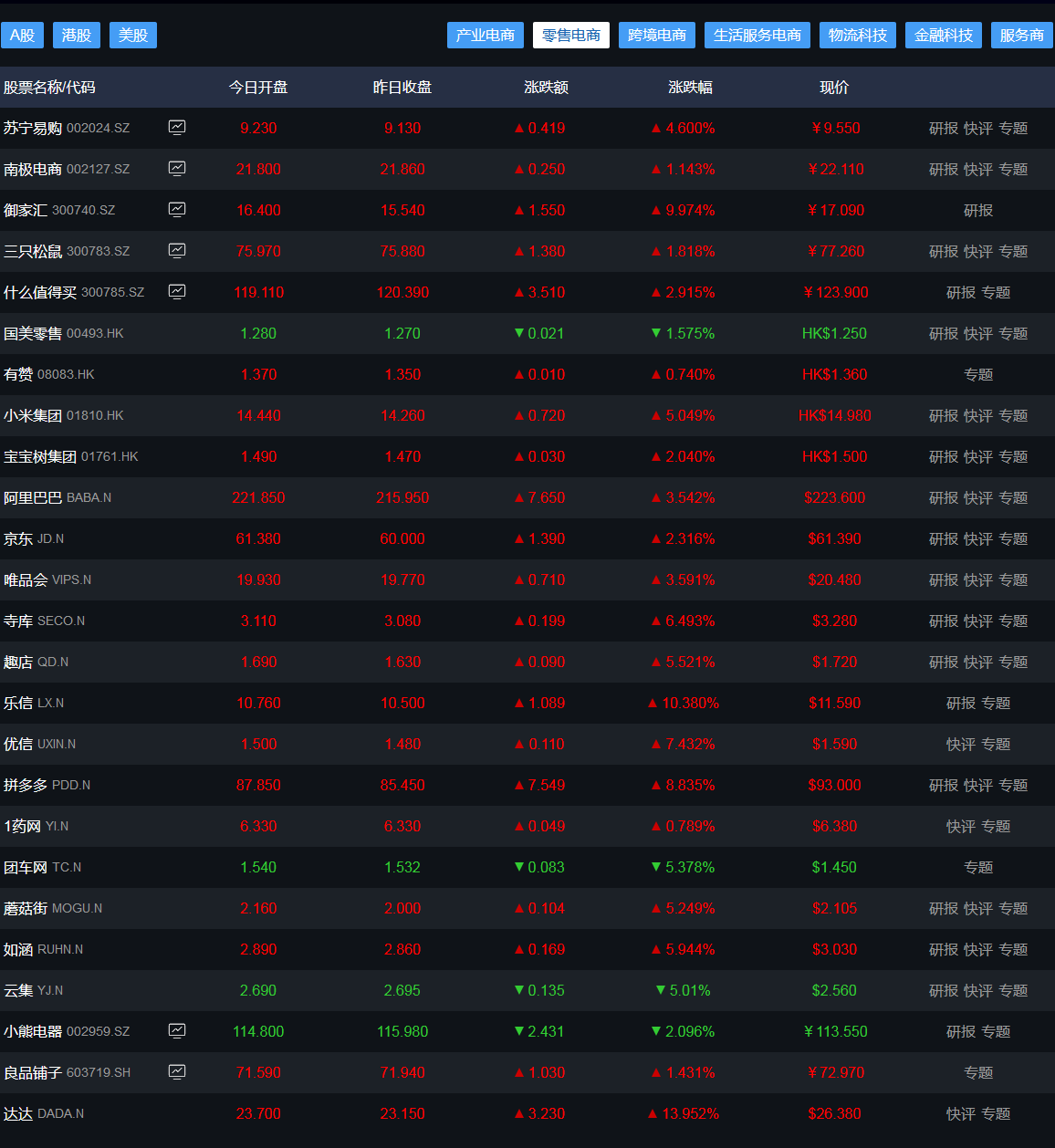Open the 生活服务电商 tab
Viewport: 1055px width, 1148px height.
pos(757,36)
